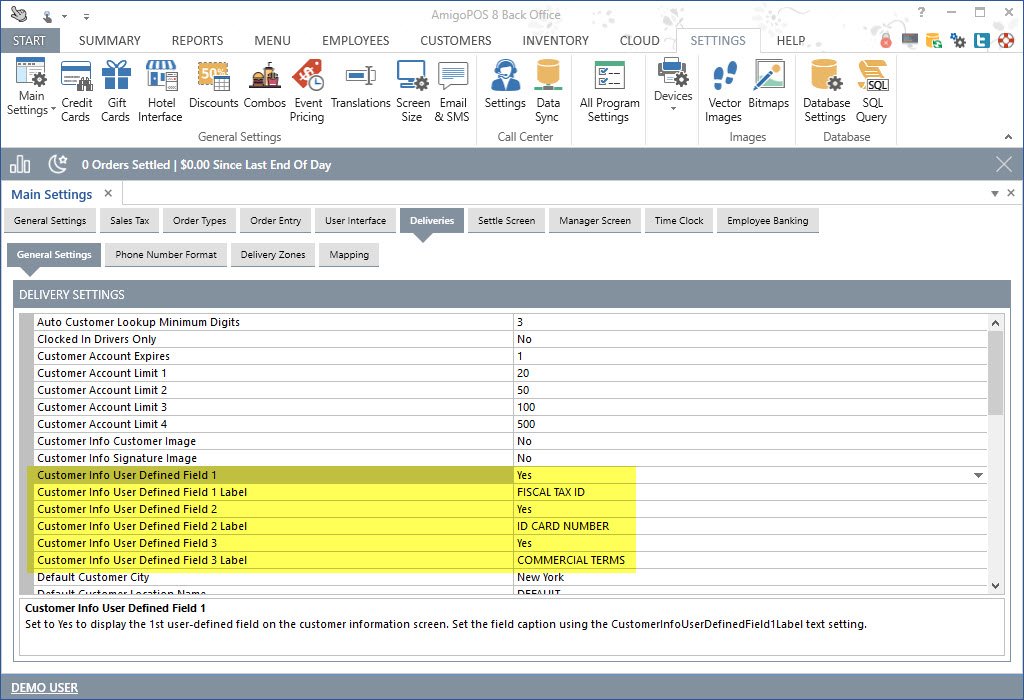1024x700 pixels.
Task: Click the FISCAL TAX ID label value field
Action: pyautogui.click(x=574, y=492)
